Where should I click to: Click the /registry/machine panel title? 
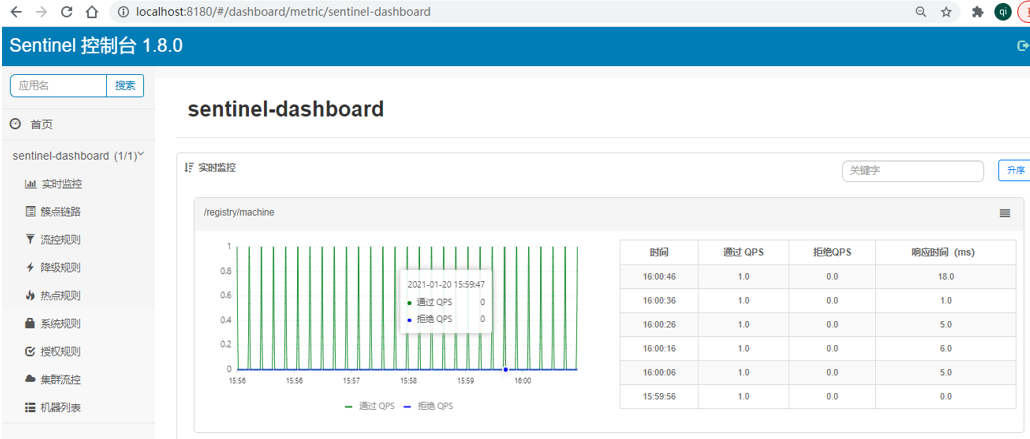pos(238,212)
